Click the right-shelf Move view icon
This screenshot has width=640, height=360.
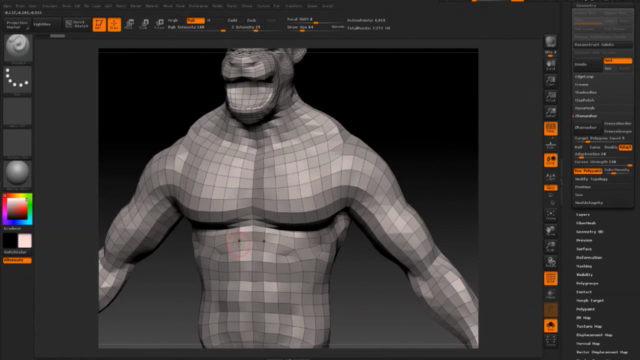(x=551, y=231)
